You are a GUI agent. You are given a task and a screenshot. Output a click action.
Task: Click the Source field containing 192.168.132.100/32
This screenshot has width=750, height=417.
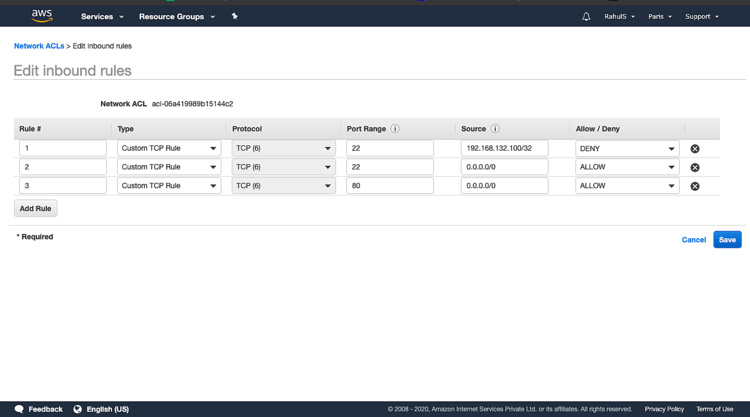[x=504, y=148]
